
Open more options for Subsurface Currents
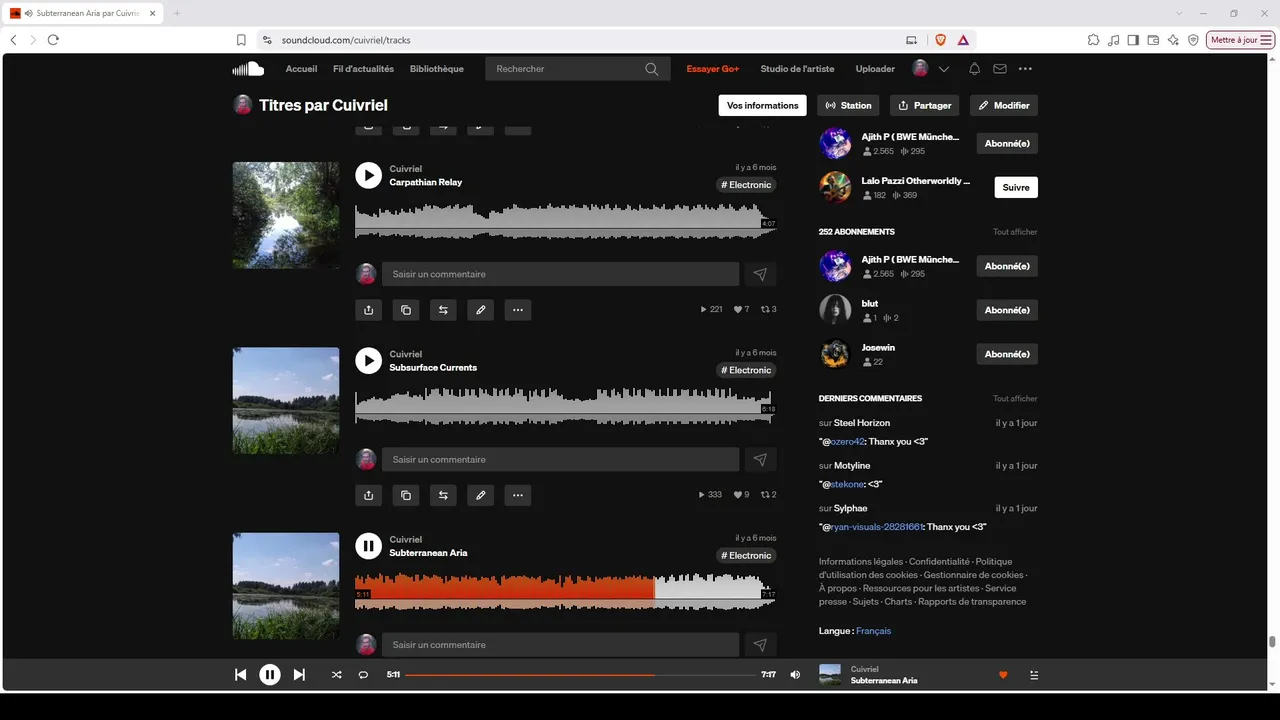point(518,495)
